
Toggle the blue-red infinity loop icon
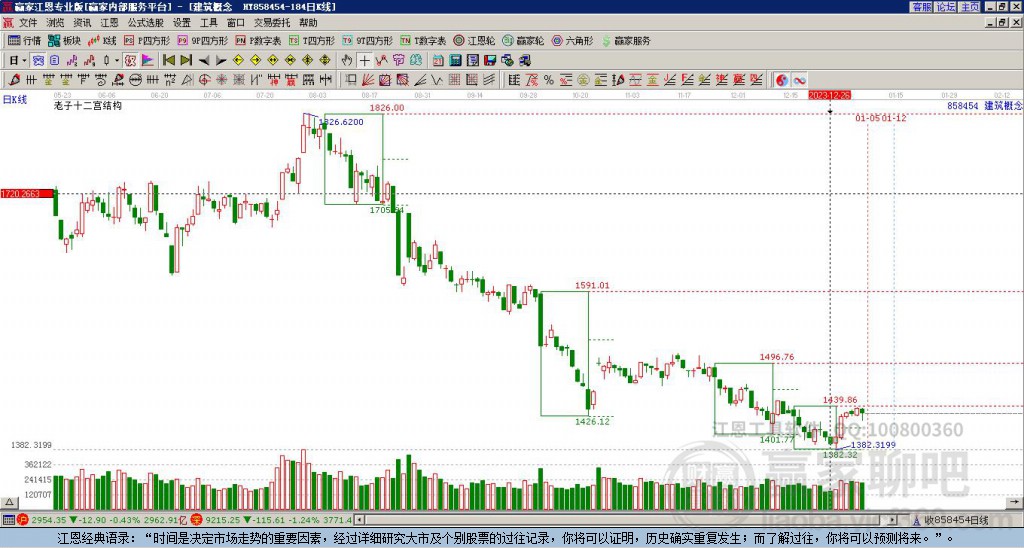click(799, 80)
